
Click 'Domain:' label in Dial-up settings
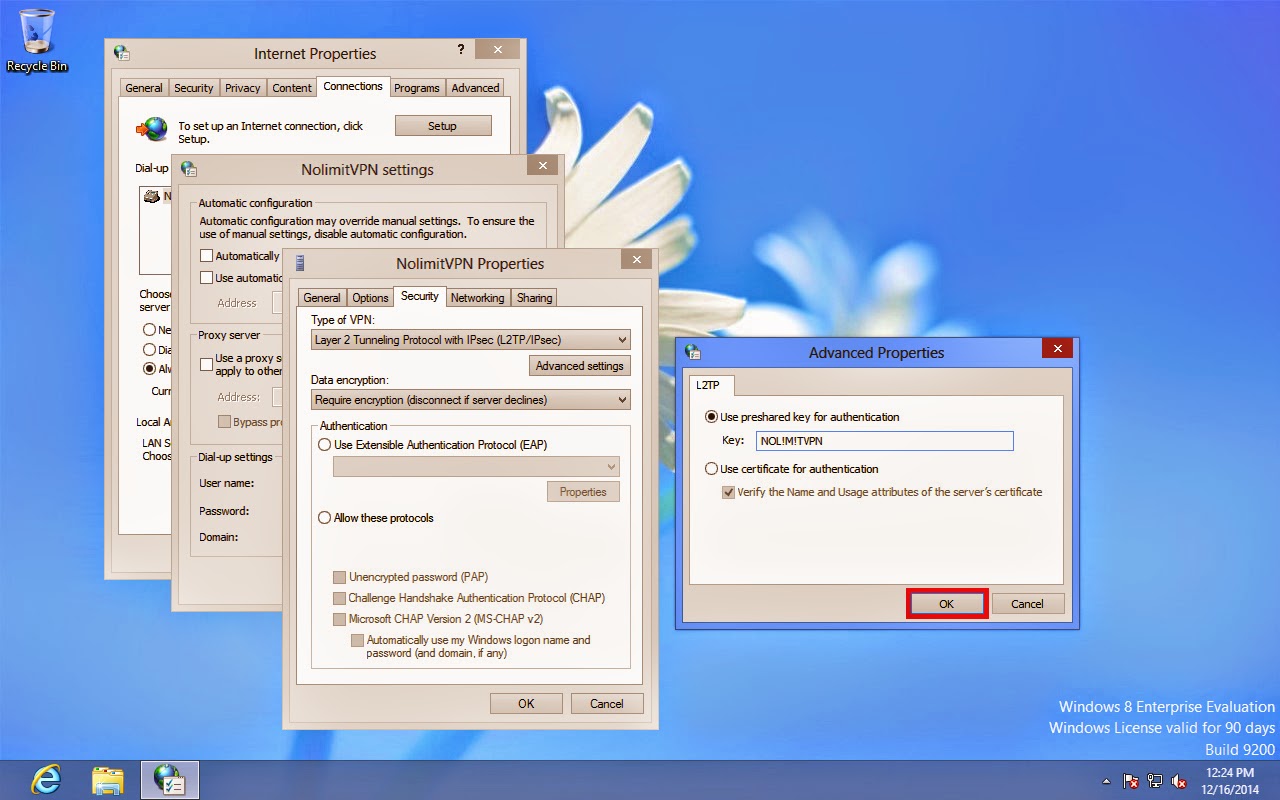219,537
